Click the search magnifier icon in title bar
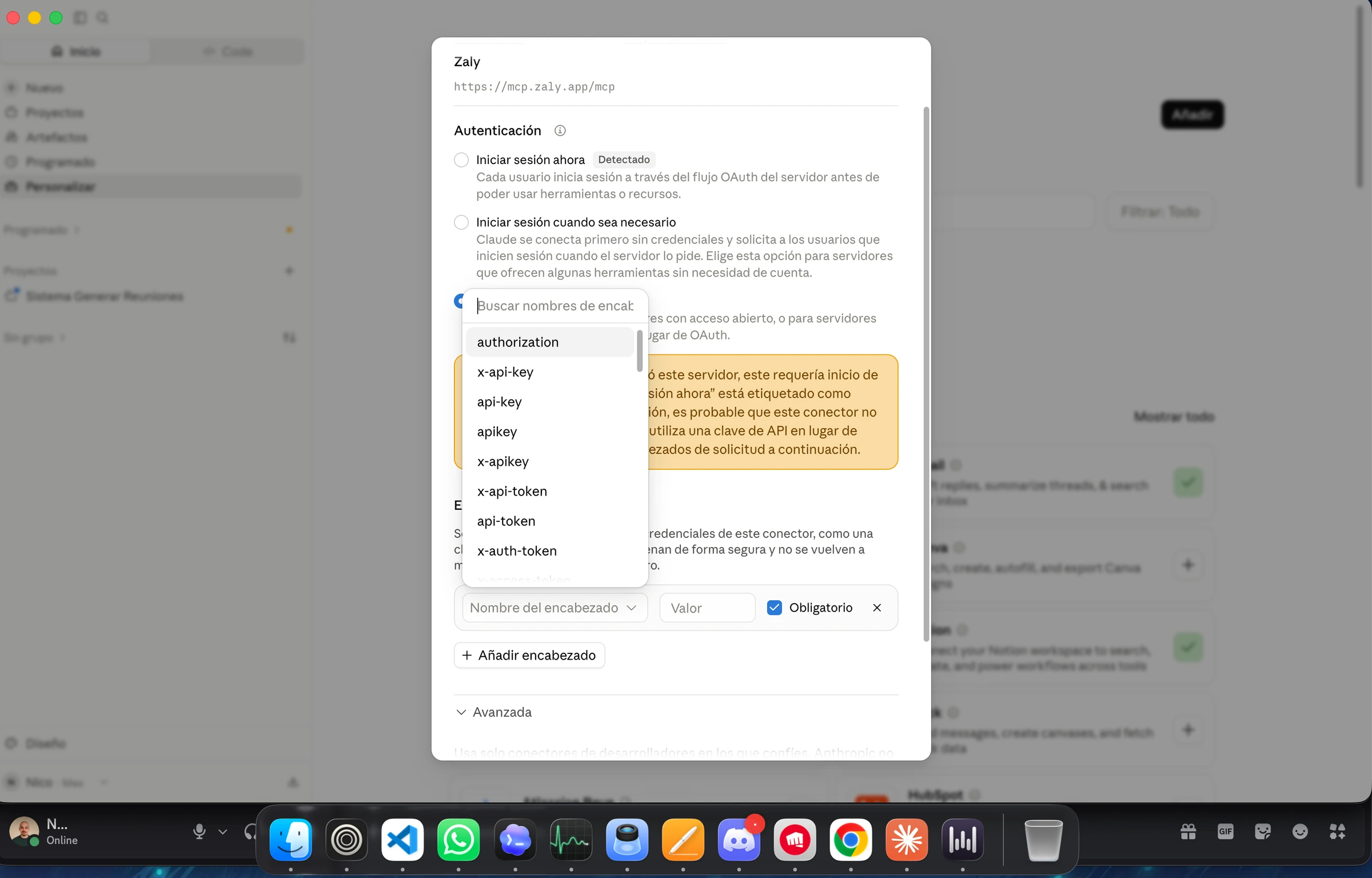Viewport: 1372px width, 878px height. pos(102,18)
